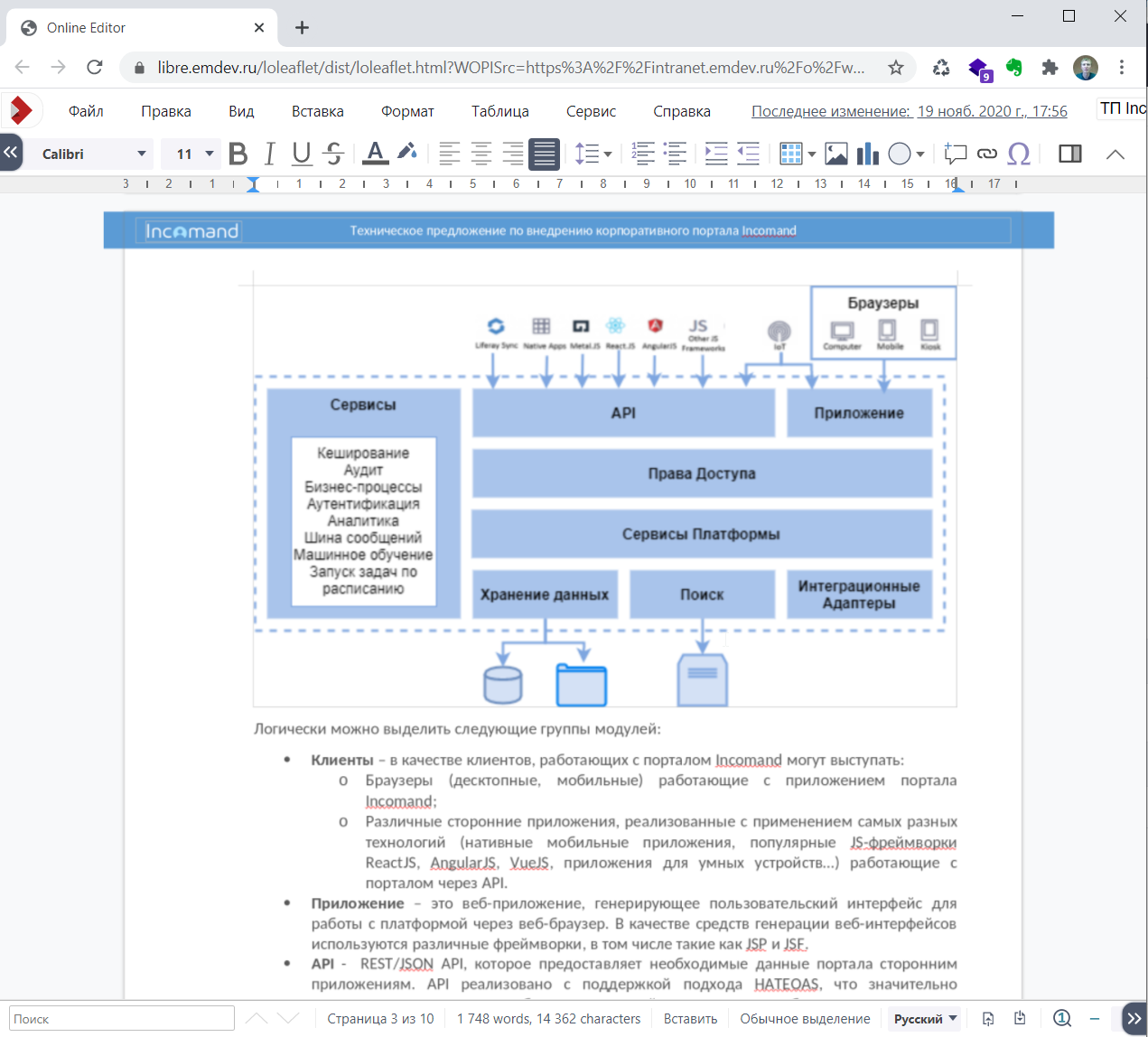Toggle justified alignment
1148x1037 pixels.
tap(545, 154)
